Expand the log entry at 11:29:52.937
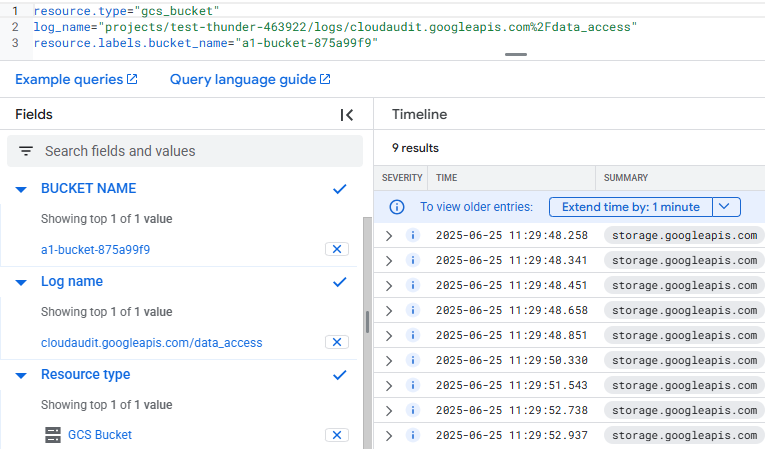Image resolution: width=765 pixels, height=449 pixels. pyautogui.click(x=389, y=436)
